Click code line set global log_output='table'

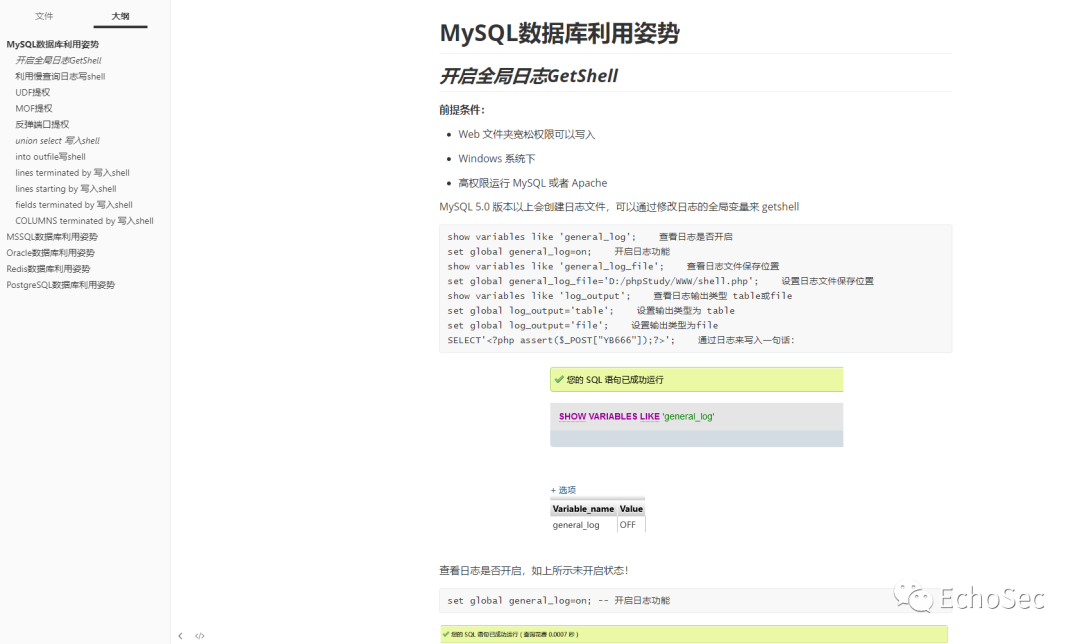click(590, 311)
